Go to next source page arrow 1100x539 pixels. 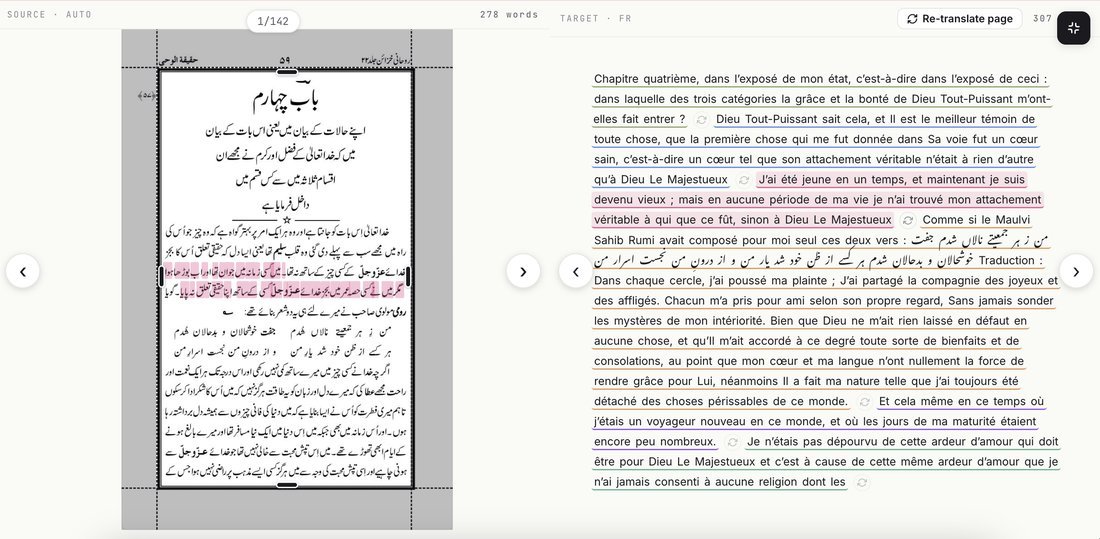523,271
